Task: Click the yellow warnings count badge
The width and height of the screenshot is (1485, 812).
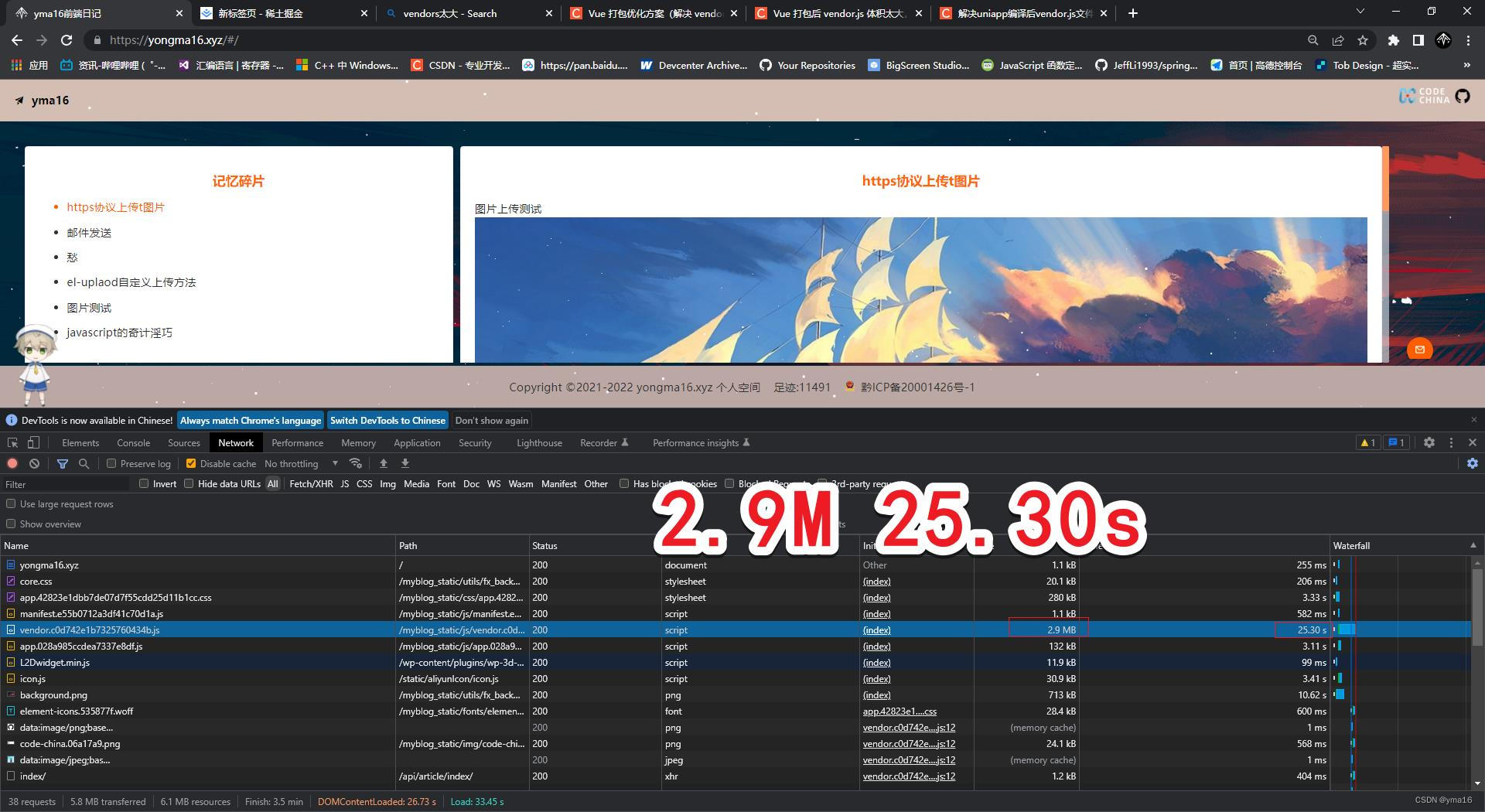Action: (x=1367, y=442)
